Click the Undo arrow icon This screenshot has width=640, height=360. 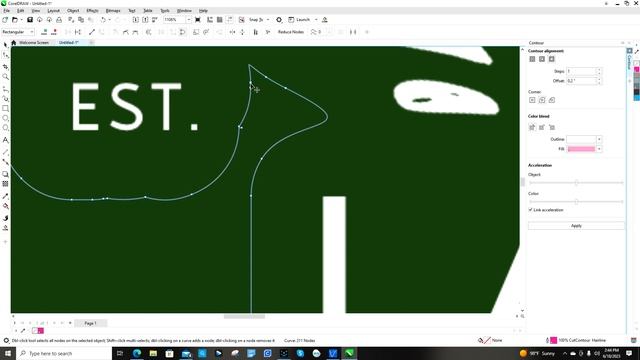click(103, 20)
